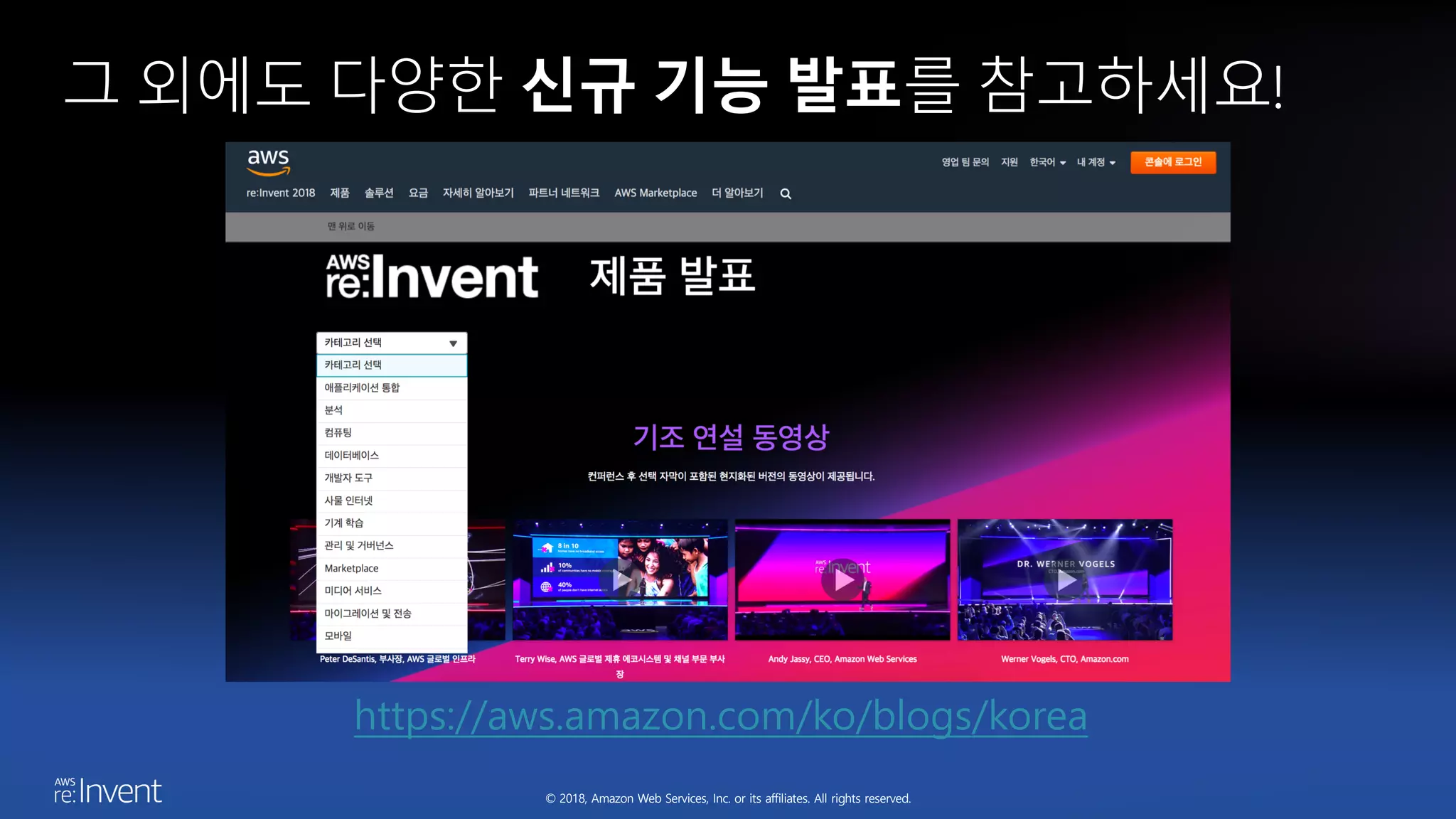This screenshot has height=819, width=1456.
Task: Choose 마이그레이션 및 전송 category
Action: [x=392, y=614]
